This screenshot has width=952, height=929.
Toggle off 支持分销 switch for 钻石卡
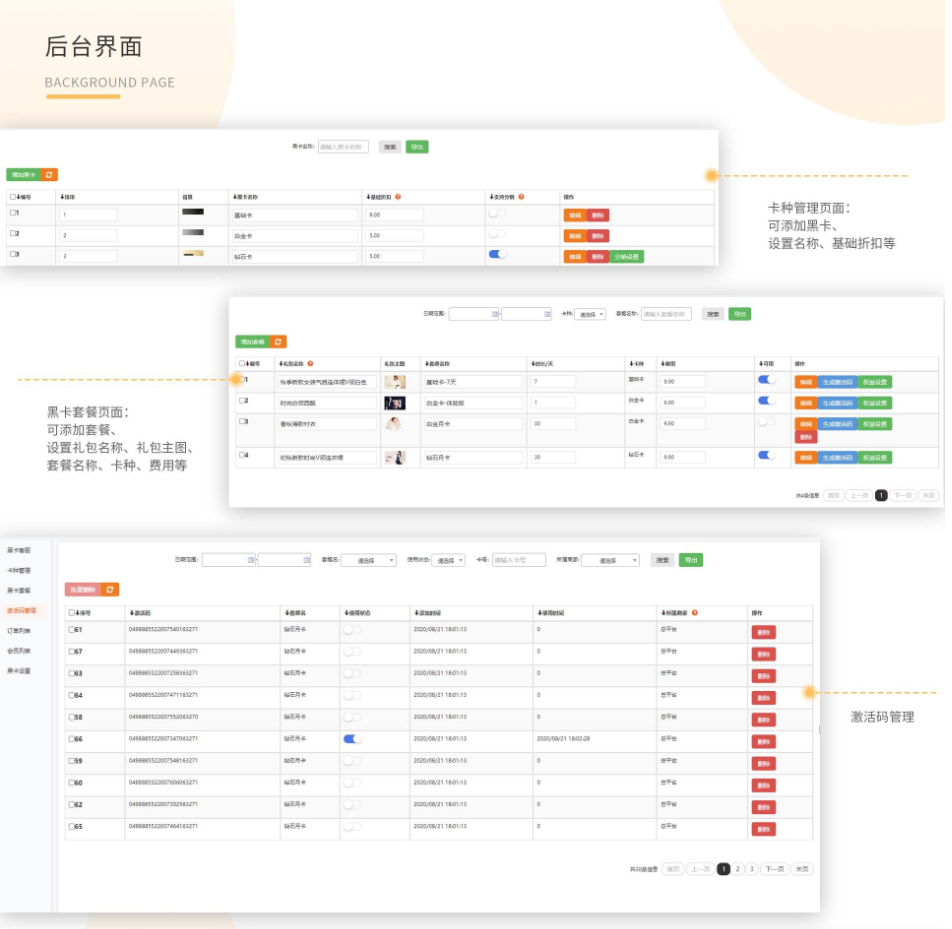pos(497,255)
